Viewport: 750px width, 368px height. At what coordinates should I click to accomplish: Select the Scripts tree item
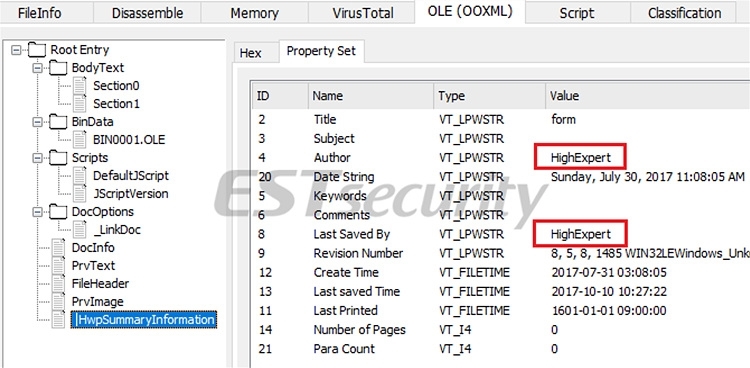pyautogui.click(x=90, y=158)
